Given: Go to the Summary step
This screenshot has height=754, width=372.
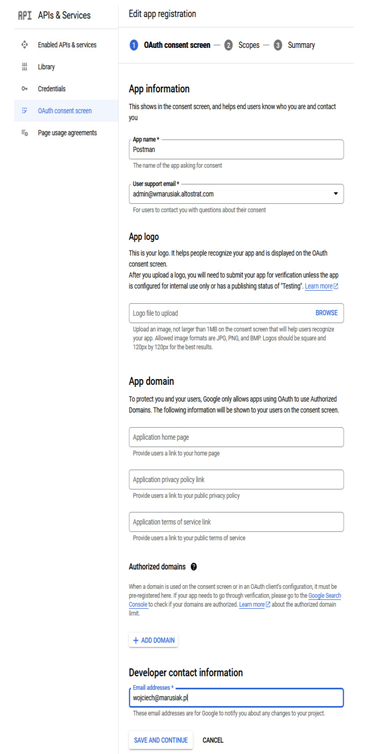Looking at the screenshot, I should tap(301, 45).
